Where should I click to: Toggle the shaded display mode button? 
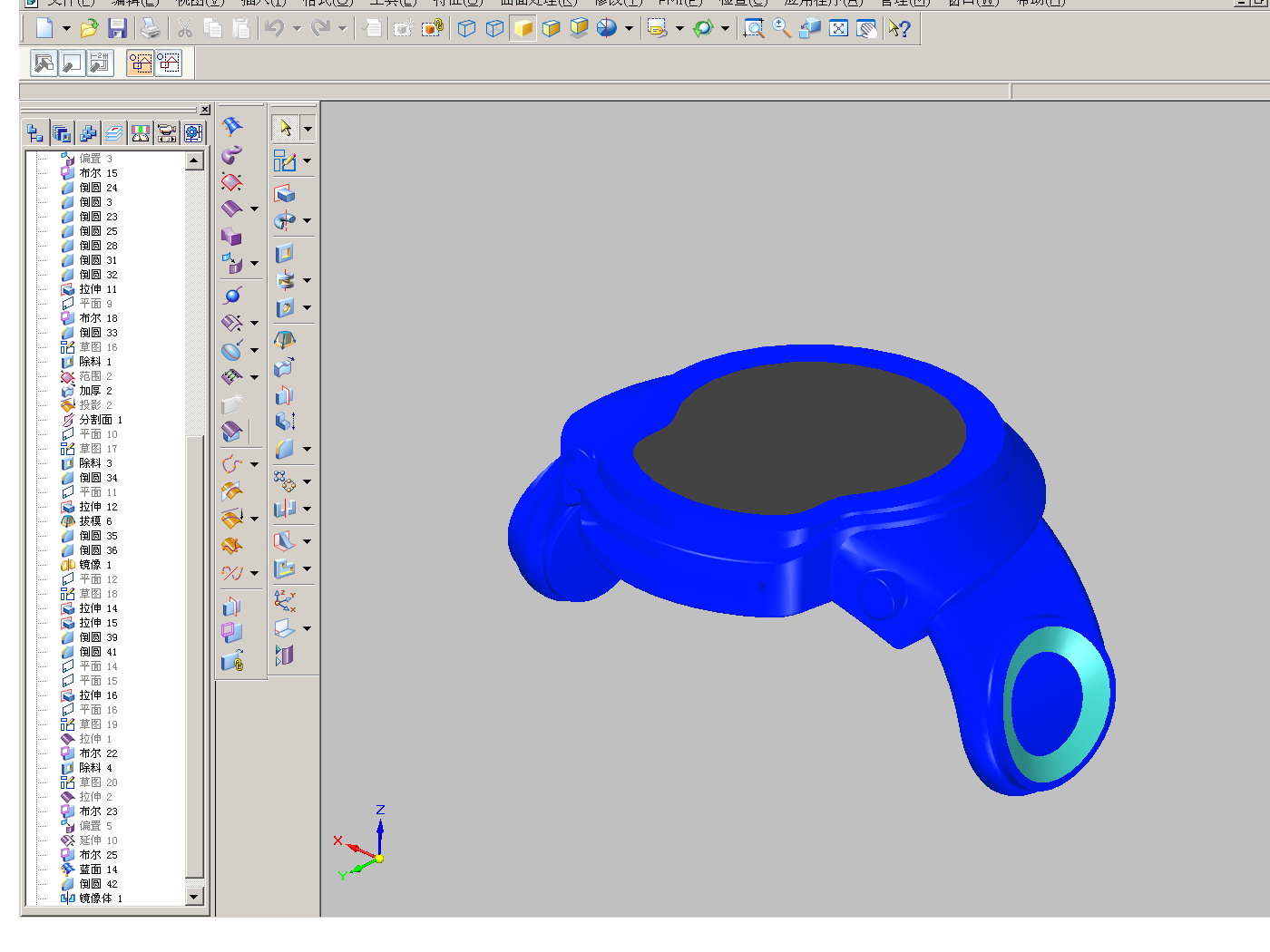click(x=523, y=29)
